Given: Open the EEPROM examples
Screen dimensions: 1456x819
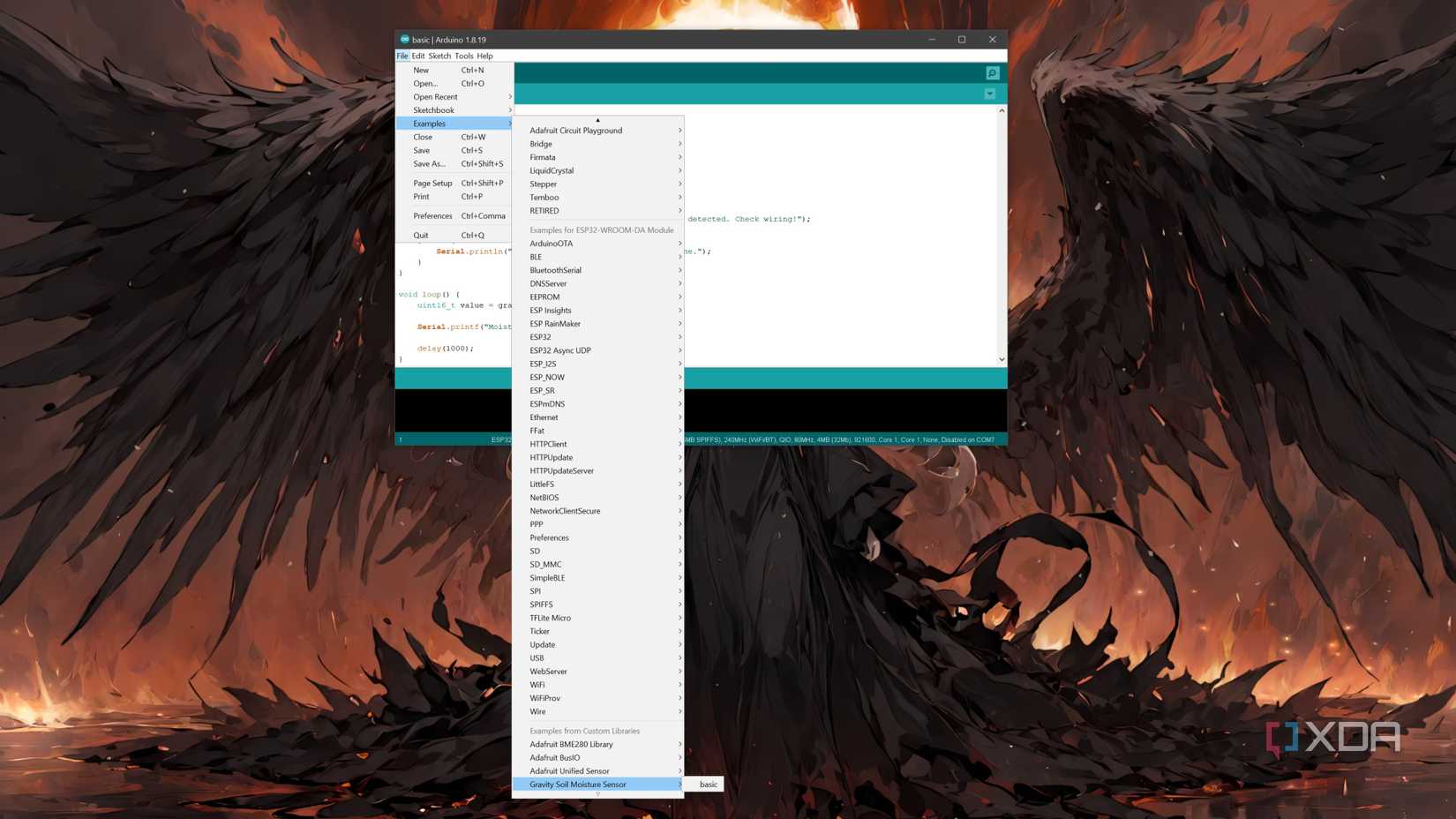Looking at the screenshot, I should point(598,297).
